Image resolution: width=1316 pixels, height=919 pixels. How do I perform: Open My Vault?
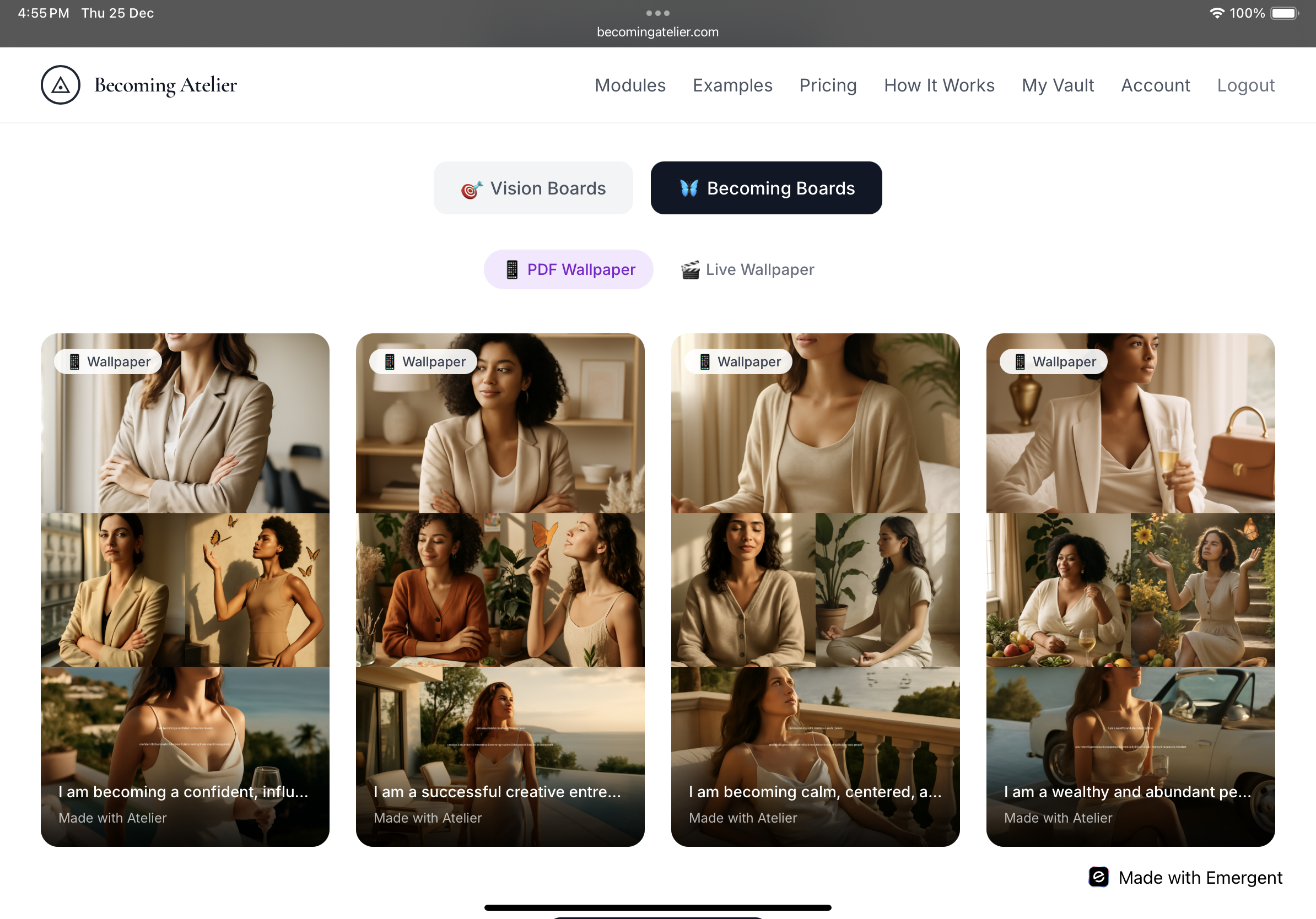[x=1058, y=85]
